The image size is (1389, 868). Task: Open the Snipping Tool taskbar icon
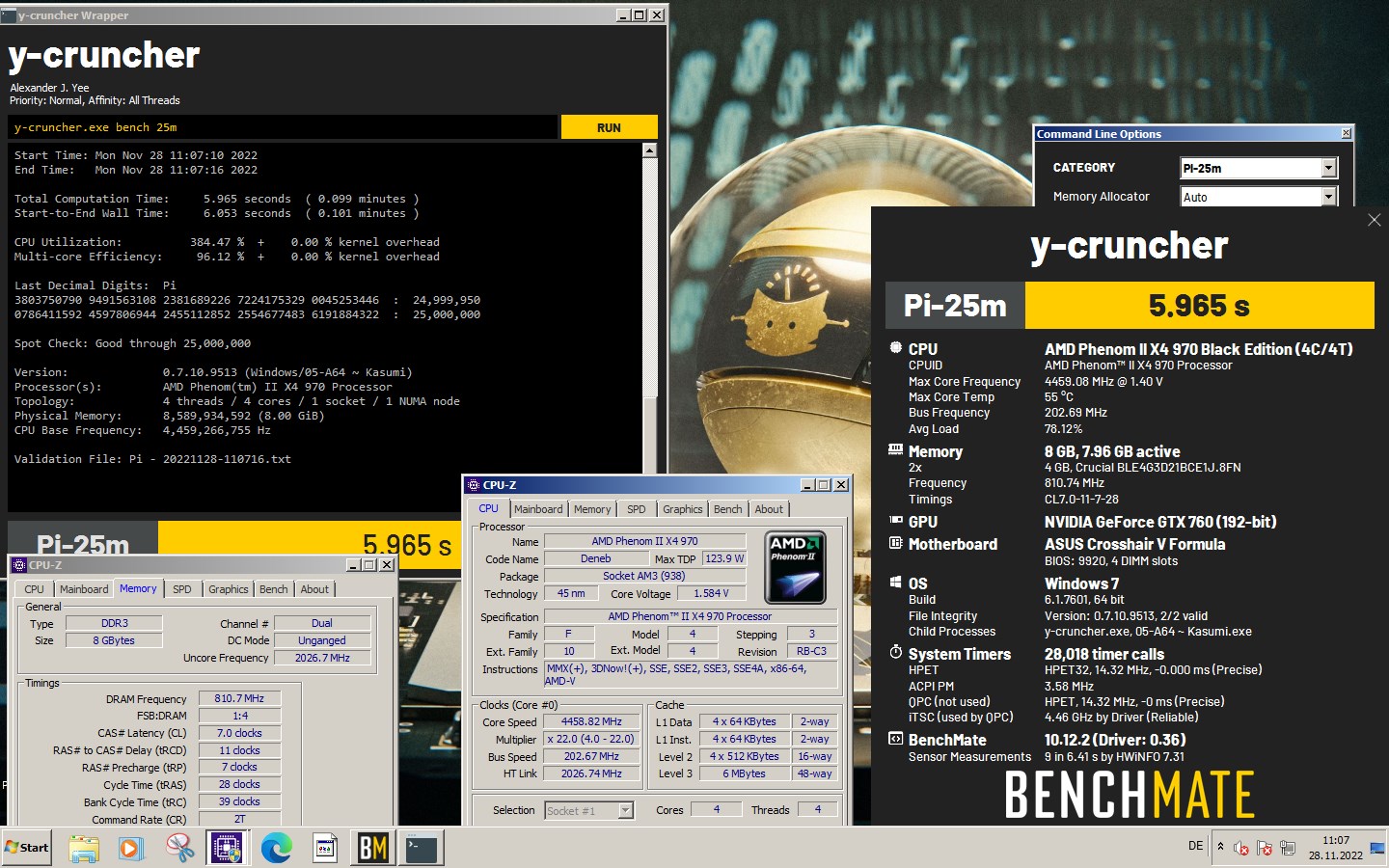[179, 849]
